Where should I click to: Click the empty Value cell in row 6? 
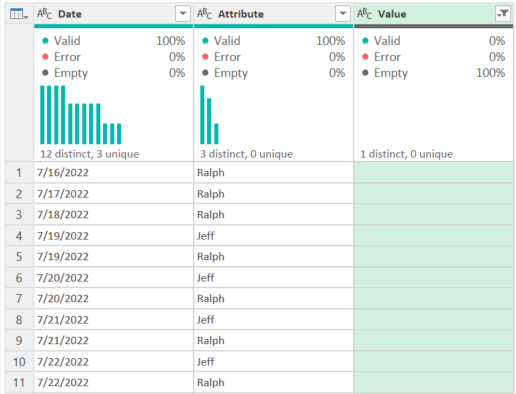433,278
